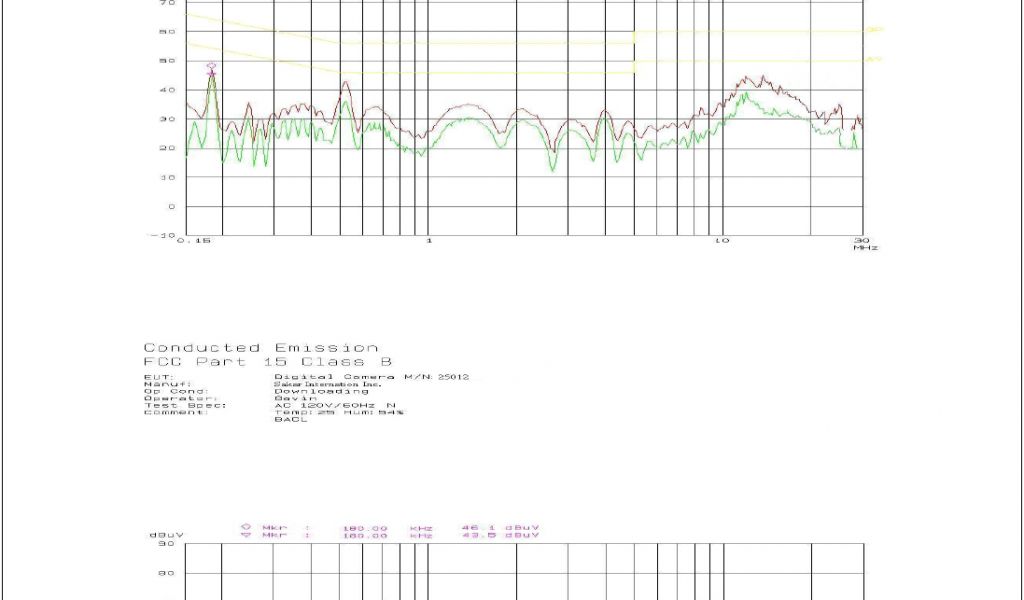Click the 'Downloading' operating condition text
This screenshot has height=600, width=1024.
pos(307,391)
